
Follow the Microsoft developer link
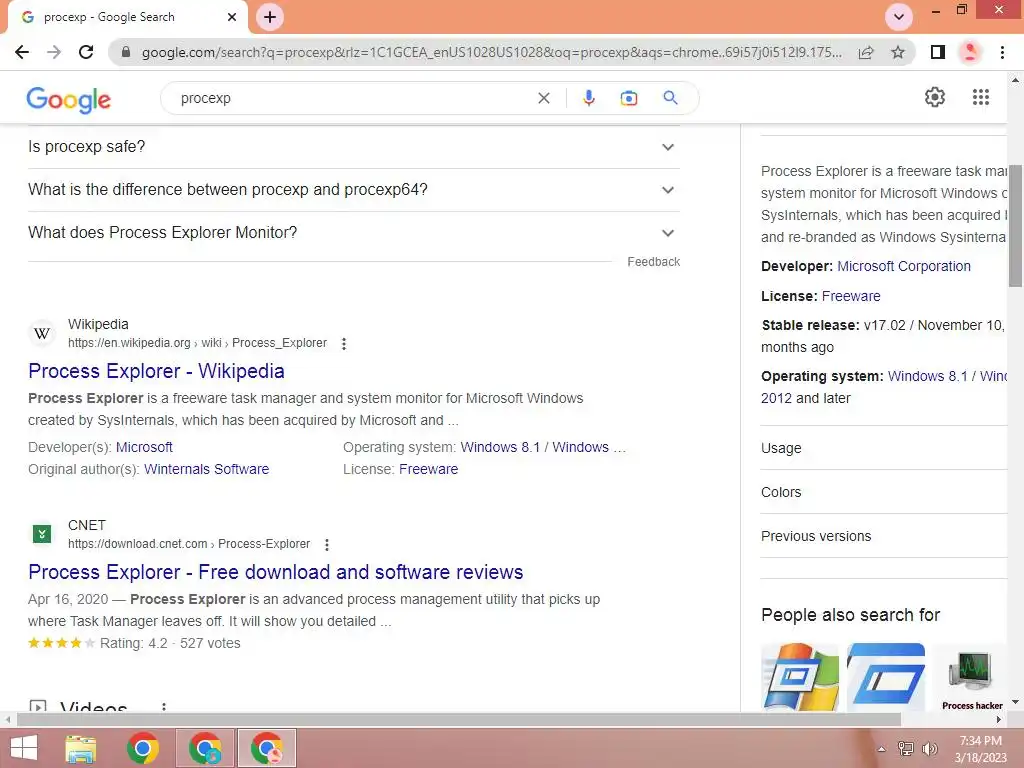pyautogui.click(x=144, y=447)
